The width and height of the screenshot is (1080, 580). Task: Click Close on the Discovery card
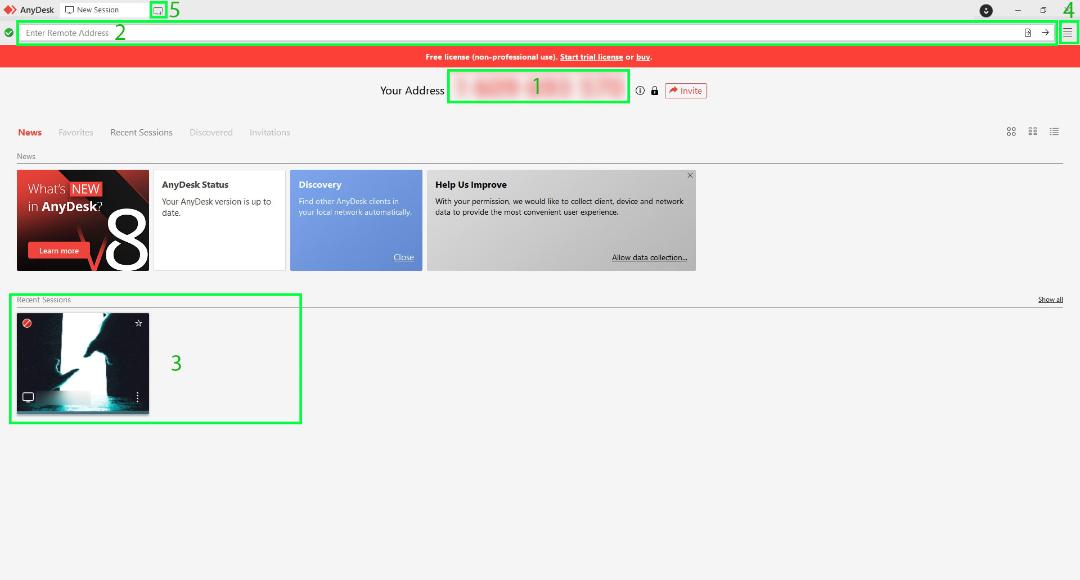(404, 258)
